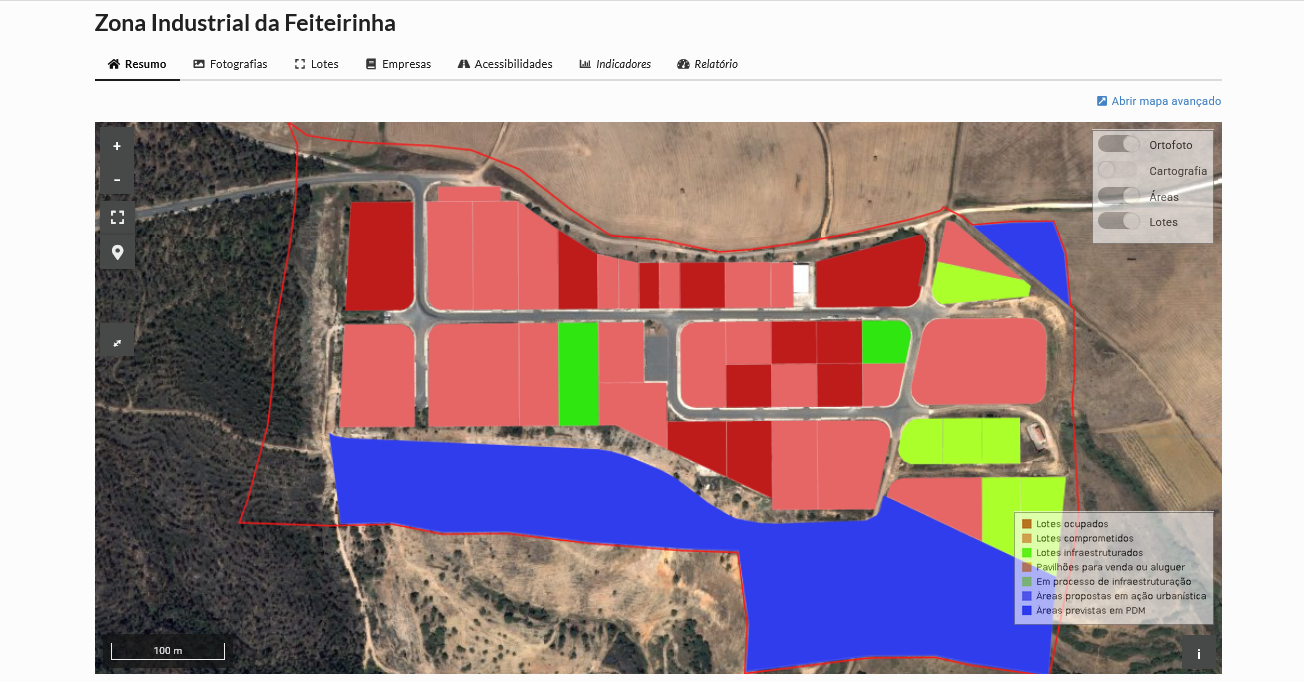Click the Lotes ocupados legend swatch
This screenshot has height=682, width=1304.
1027,524
